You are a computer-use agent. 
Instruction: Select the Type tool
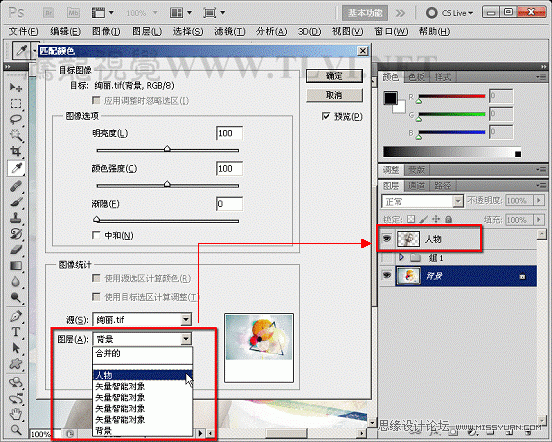[x=15, y=332]
